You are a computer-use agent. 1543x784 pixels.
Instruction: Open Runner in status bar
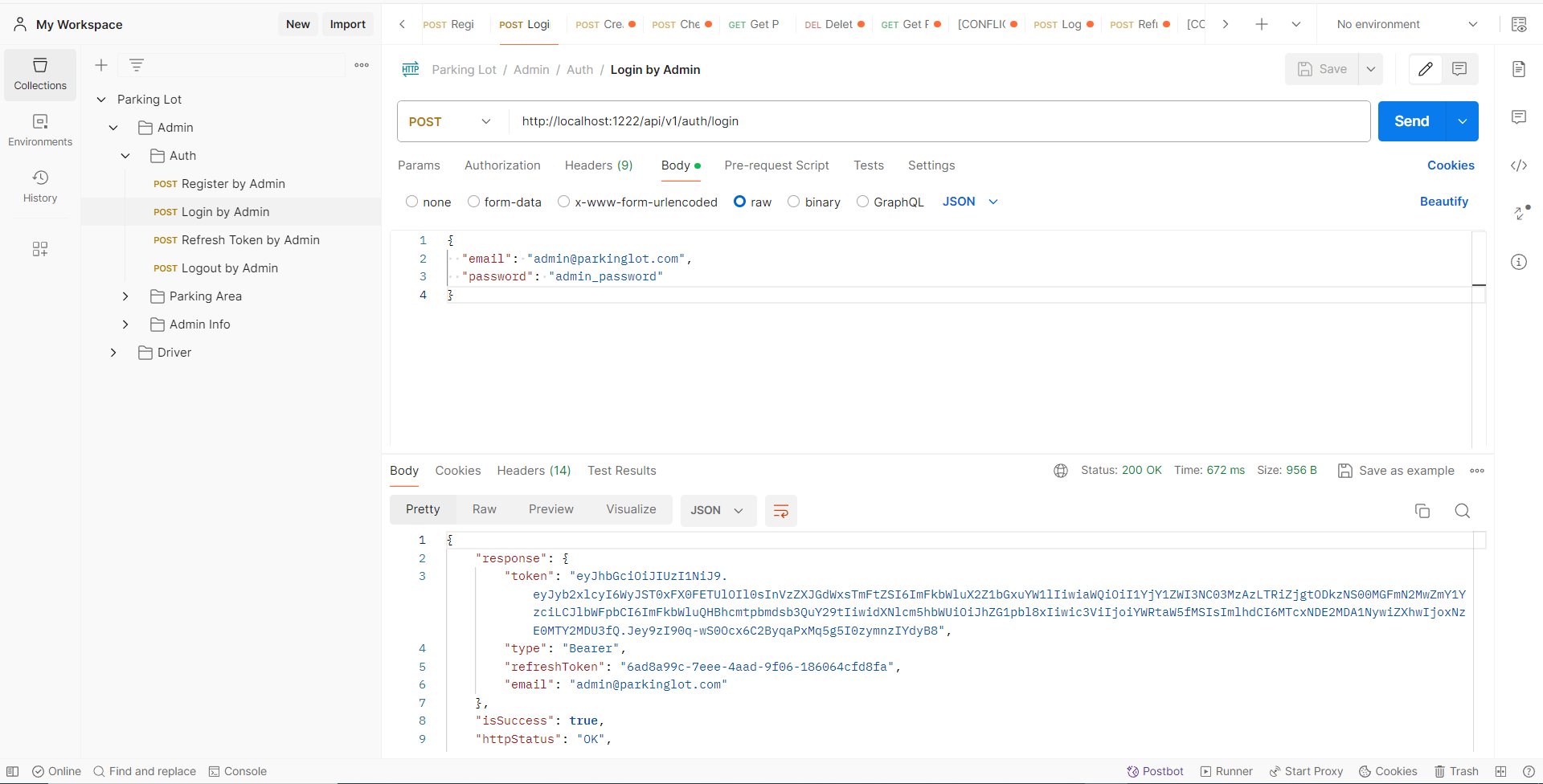(x=1226, y=771)
